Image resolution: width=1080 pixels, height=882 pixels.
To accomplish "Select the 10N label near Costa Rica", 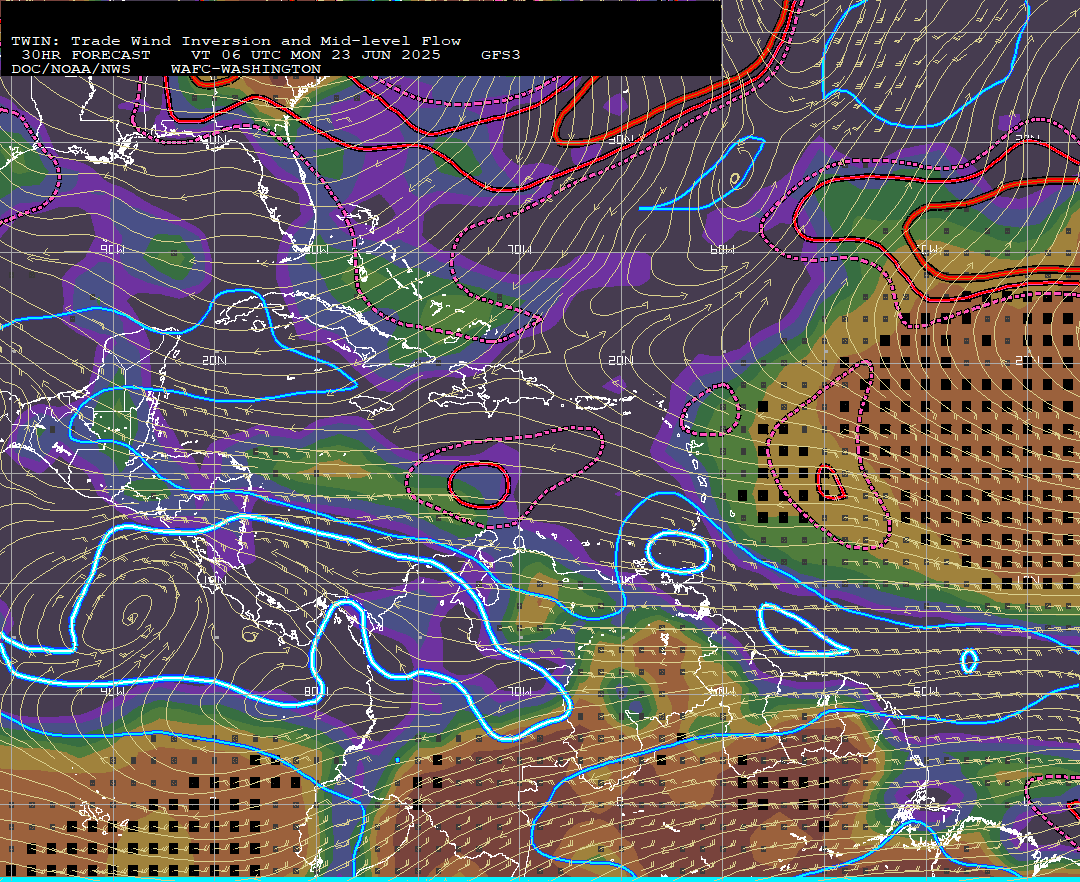I will [x=214, y=580].
